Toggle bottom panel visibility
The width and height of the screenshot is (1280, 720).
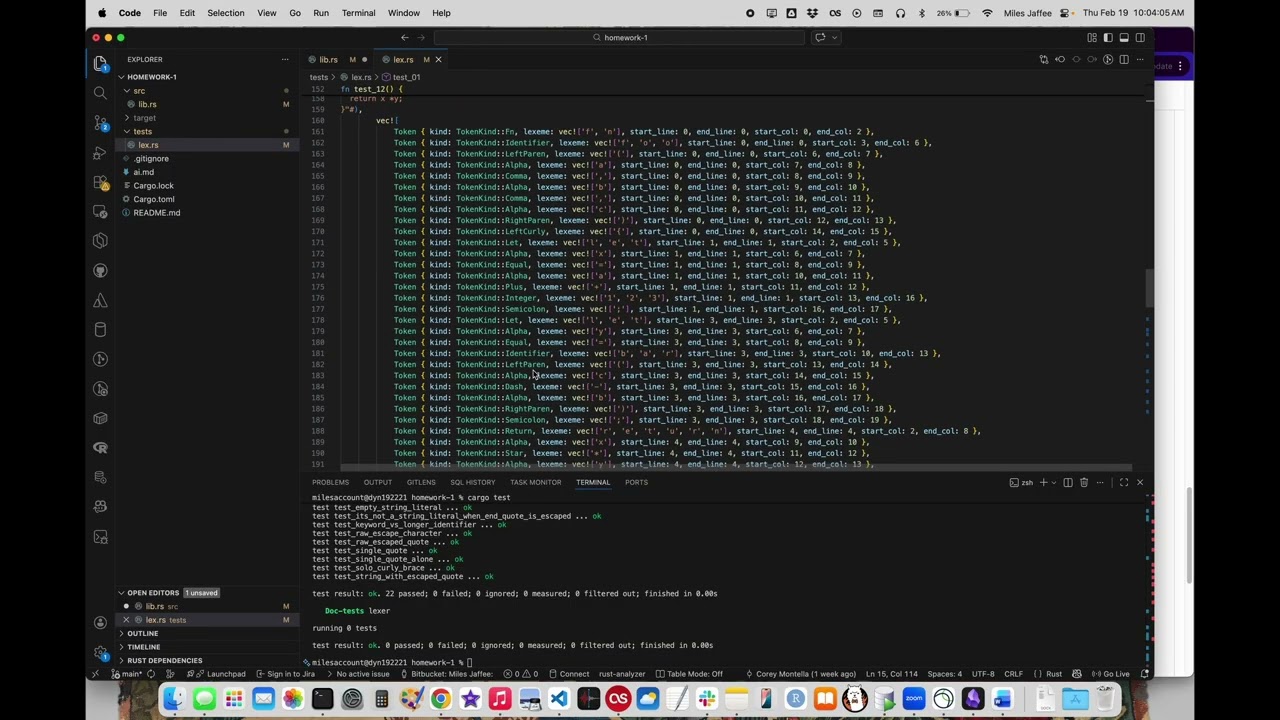click(x=1124, y=37)
